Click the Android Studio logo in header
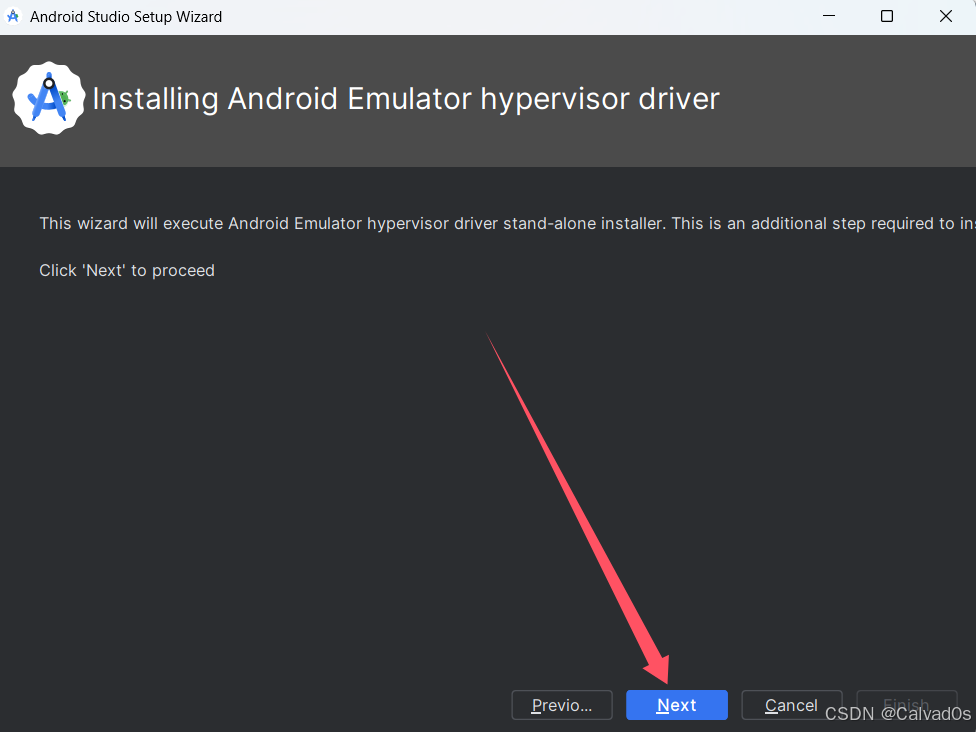The image size is (976, 732). (49, 98)
